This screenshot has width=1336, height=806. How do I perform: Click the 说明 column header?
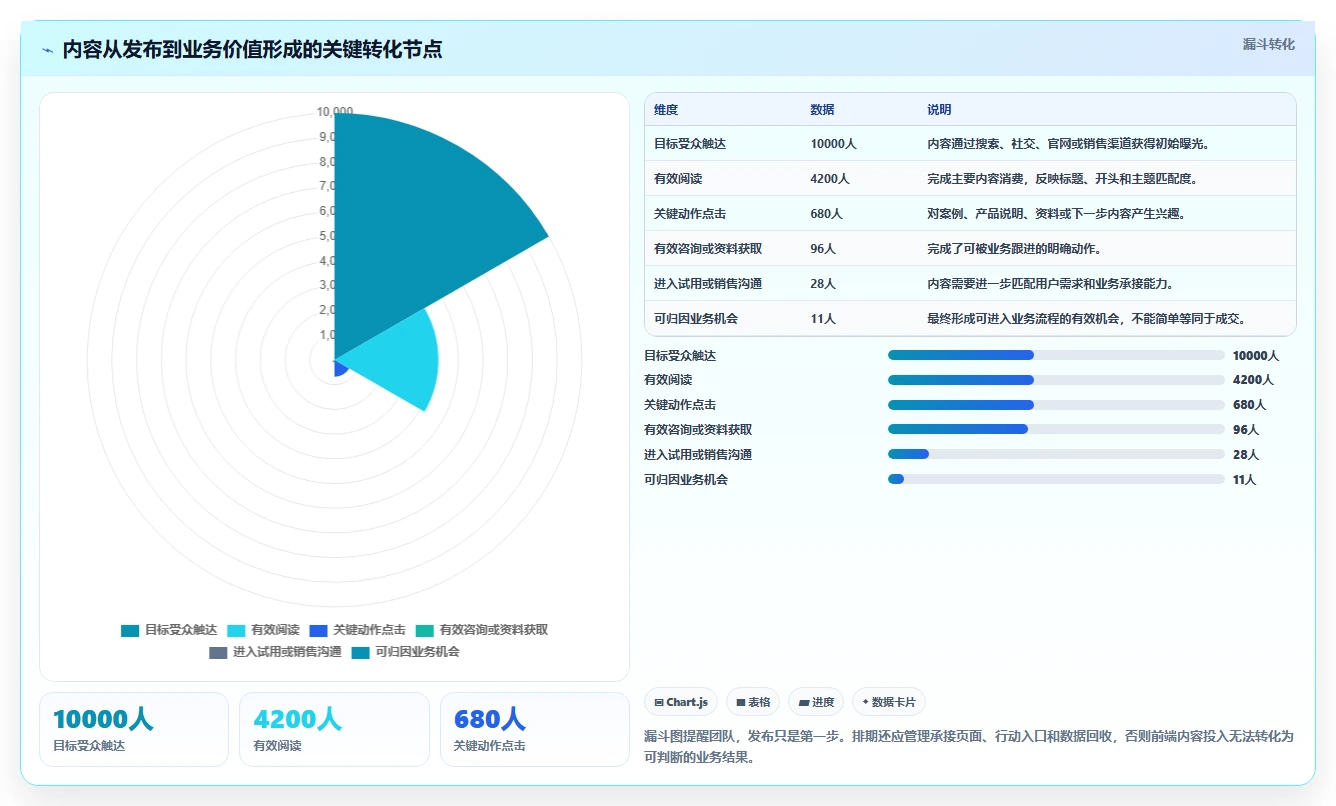pos(939,110)
